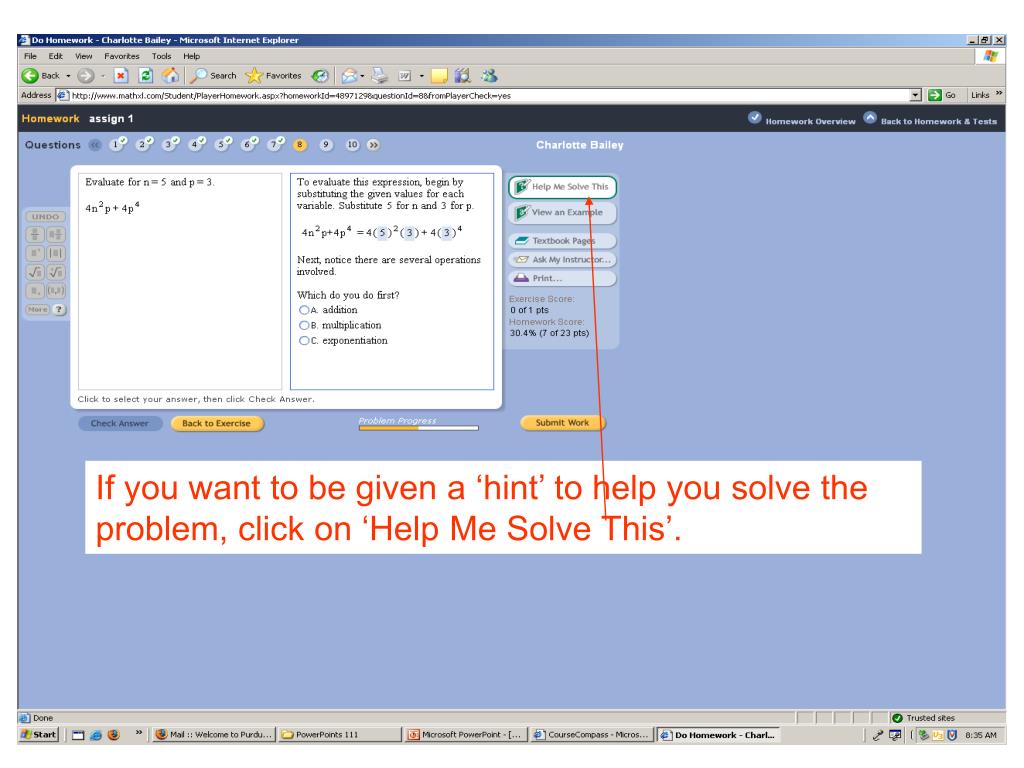Click the Print... sidebar button

pos(562,278)
